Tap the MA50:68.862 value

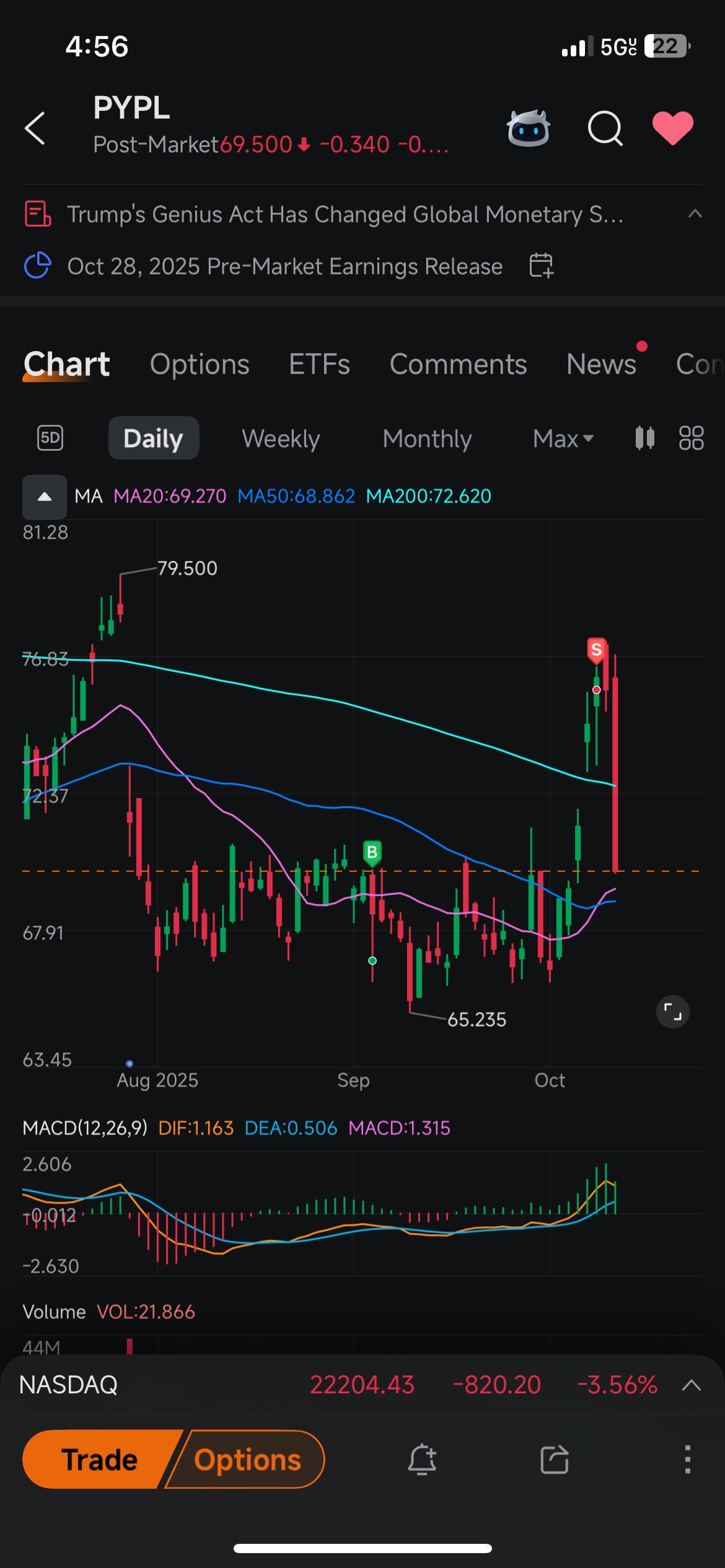pyautogui.click(x=296, y=496)
